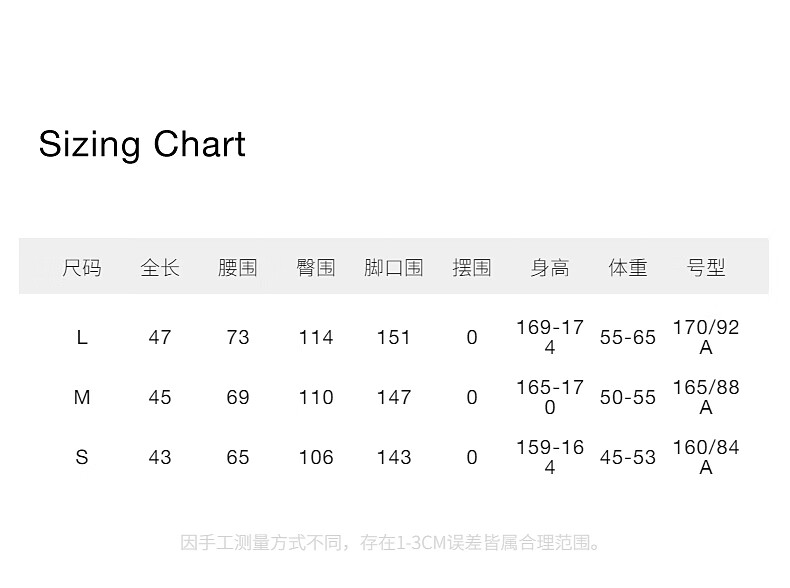The image size is (790, 588).
Task: Select the size M row label
Action: (x=82, y=397)
